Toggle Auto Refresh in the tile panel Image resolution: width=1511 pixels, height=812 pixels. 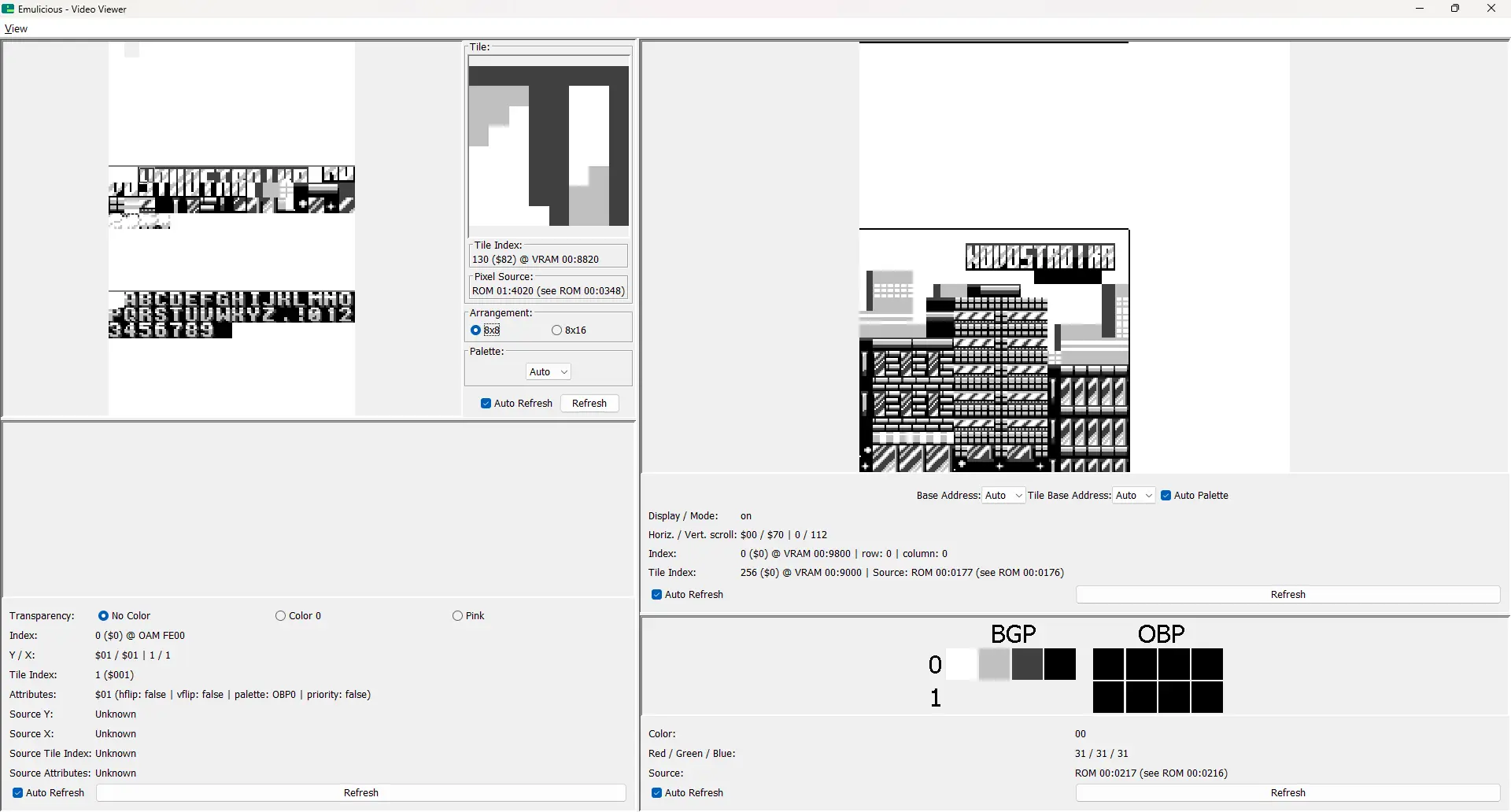(486, 404)
